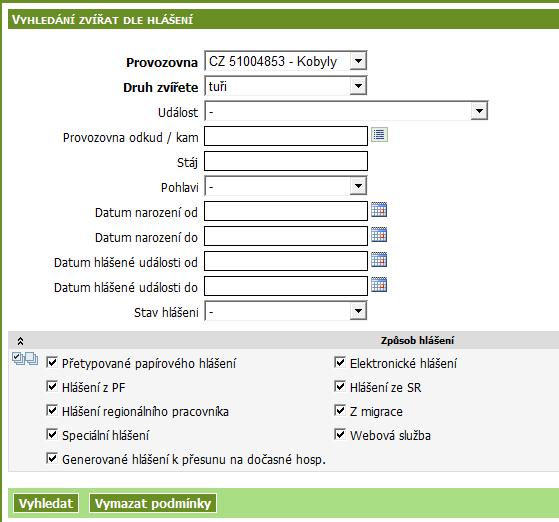Open calendar for Datum narození do

tap(379, 235)
